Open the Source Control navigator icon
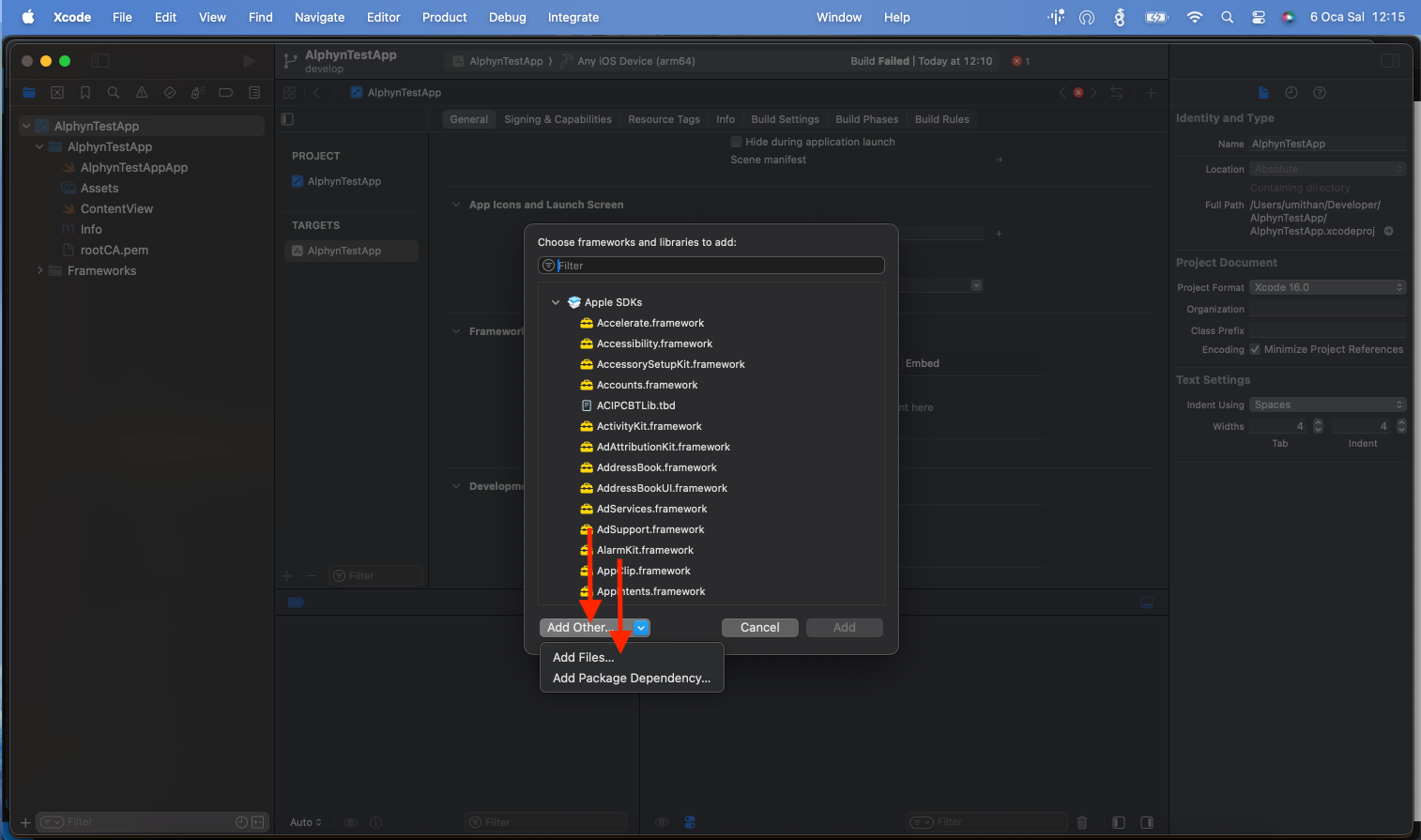 click(57, 93)
